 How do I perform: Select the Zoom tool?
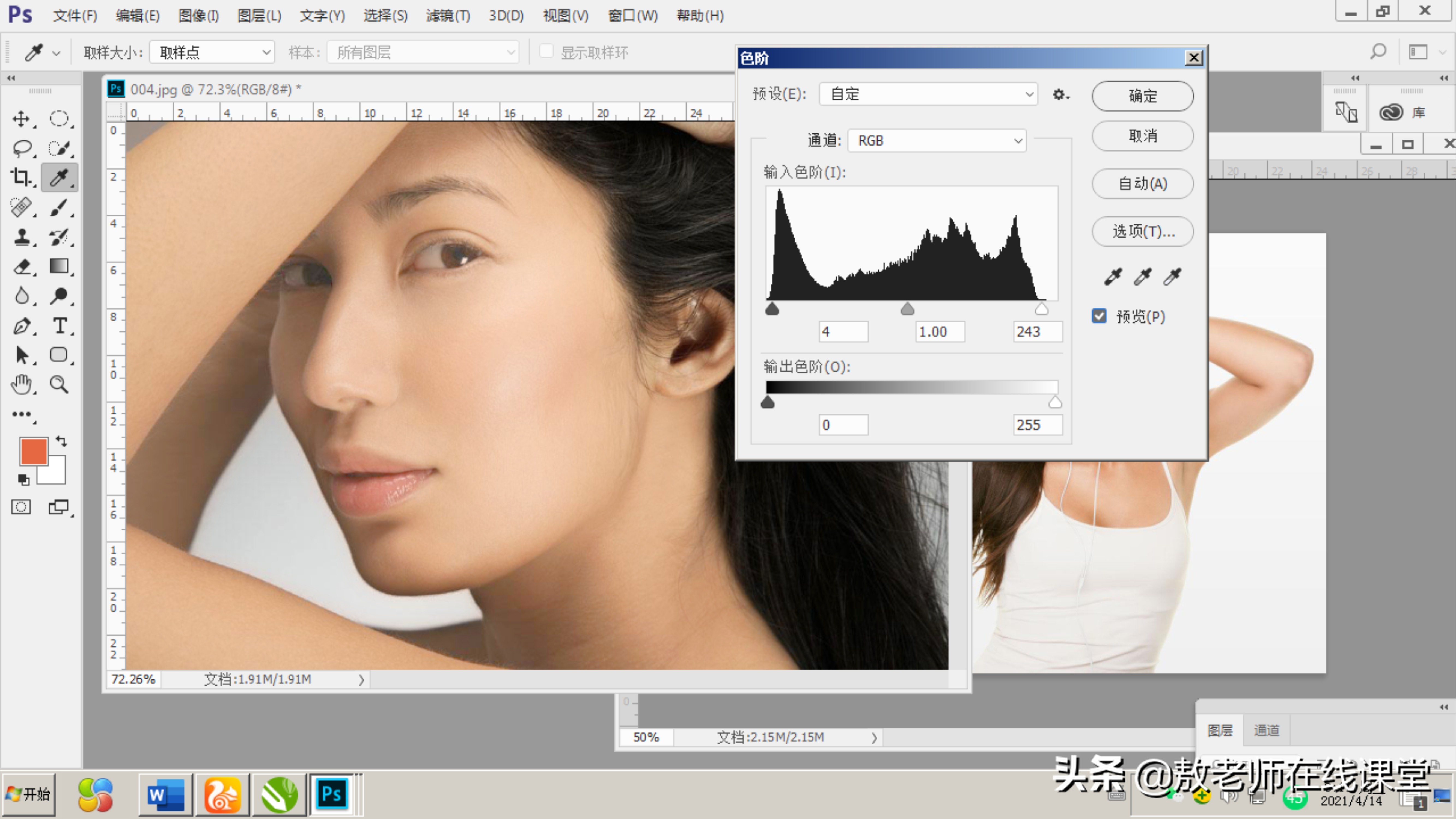pyautogui.click(x=59, y=384)
